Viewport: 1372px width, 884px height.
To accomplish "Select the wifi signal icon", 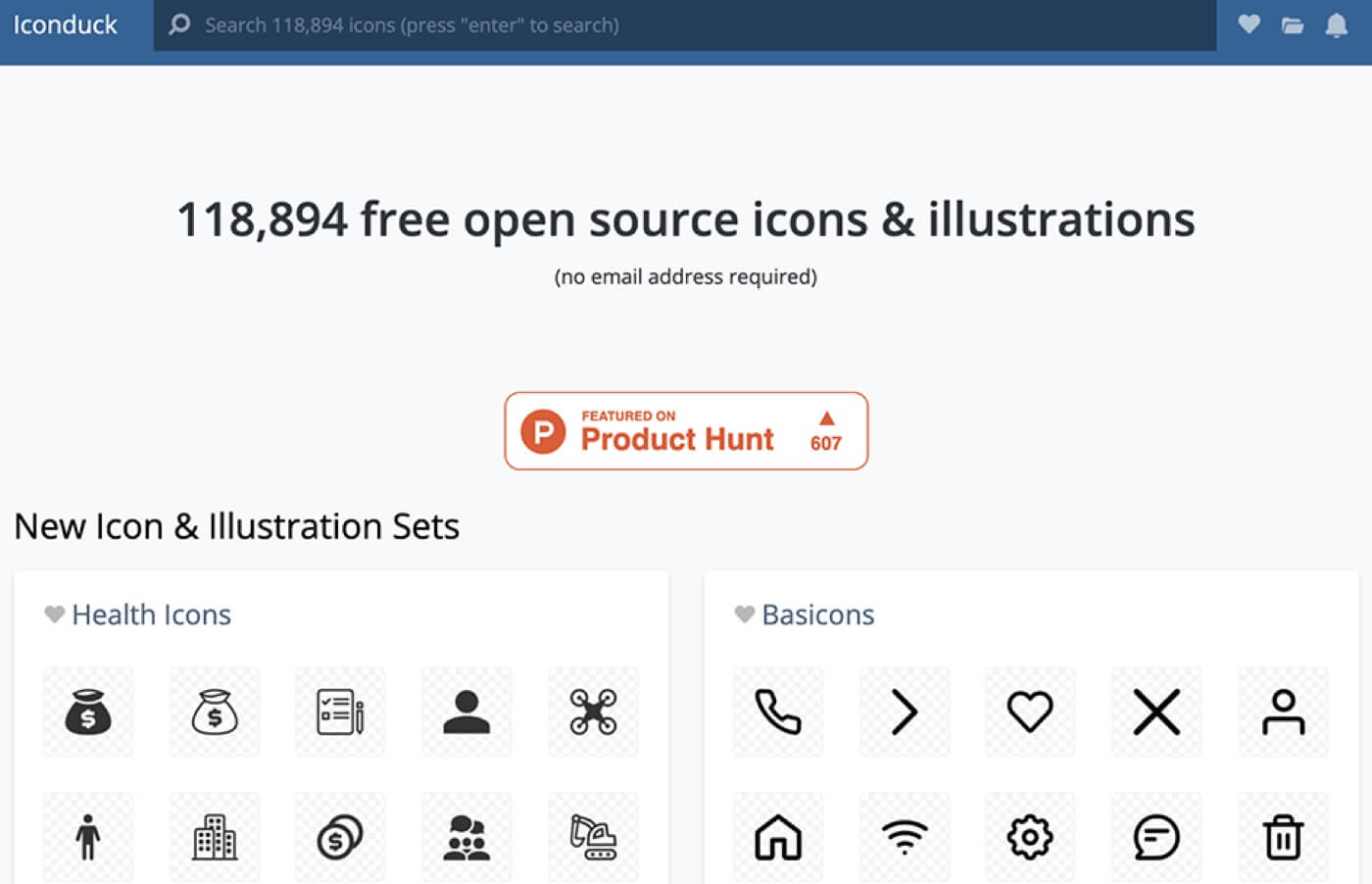I will [905, 837].
